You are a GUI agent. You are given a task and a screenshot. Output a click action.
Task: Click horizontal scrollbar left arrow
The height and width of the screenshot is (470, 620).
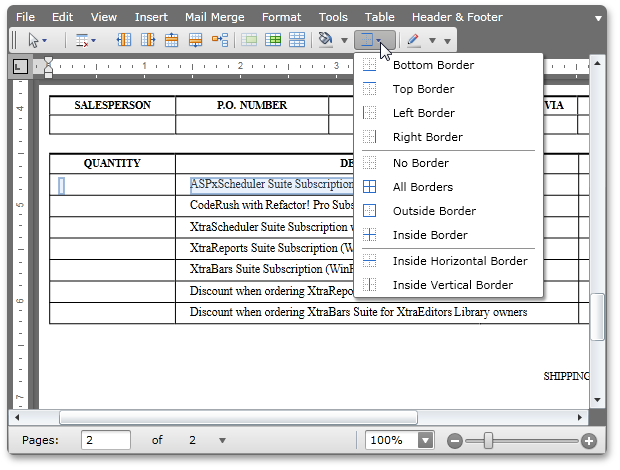click(17, 417)
